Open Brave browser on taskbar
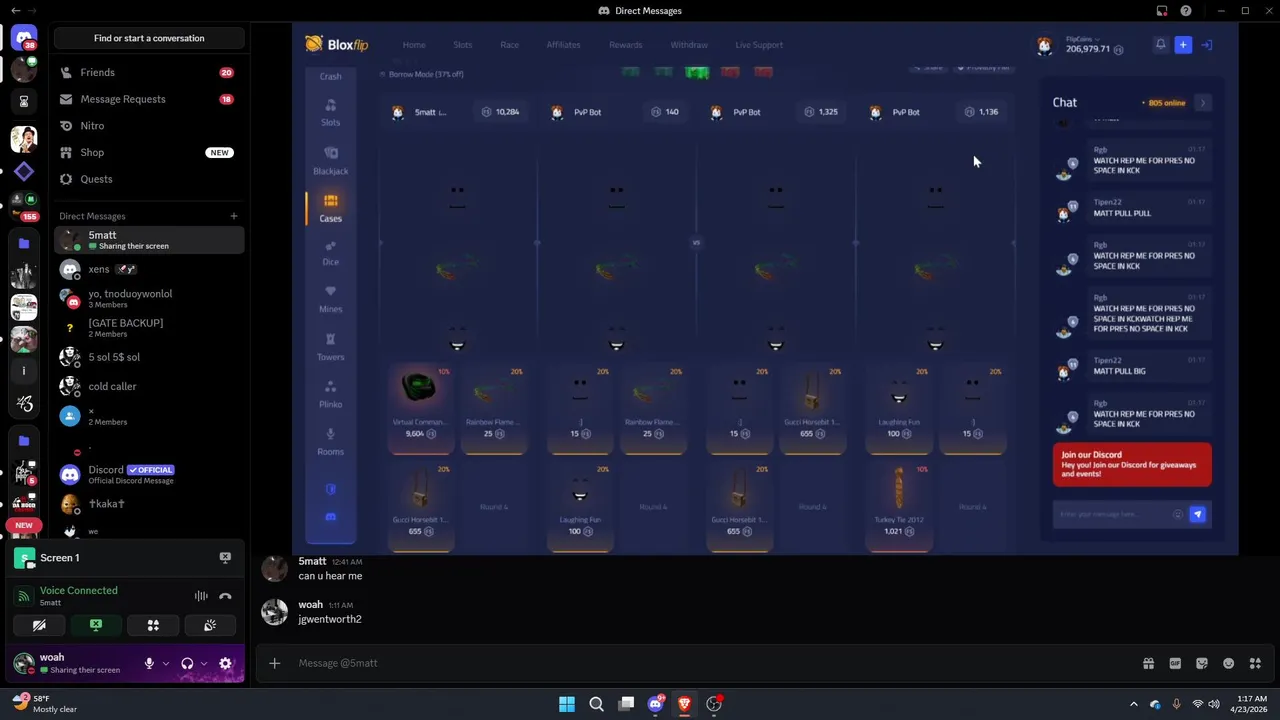This screenshot has width=1280, height=720. pos(684,704)
